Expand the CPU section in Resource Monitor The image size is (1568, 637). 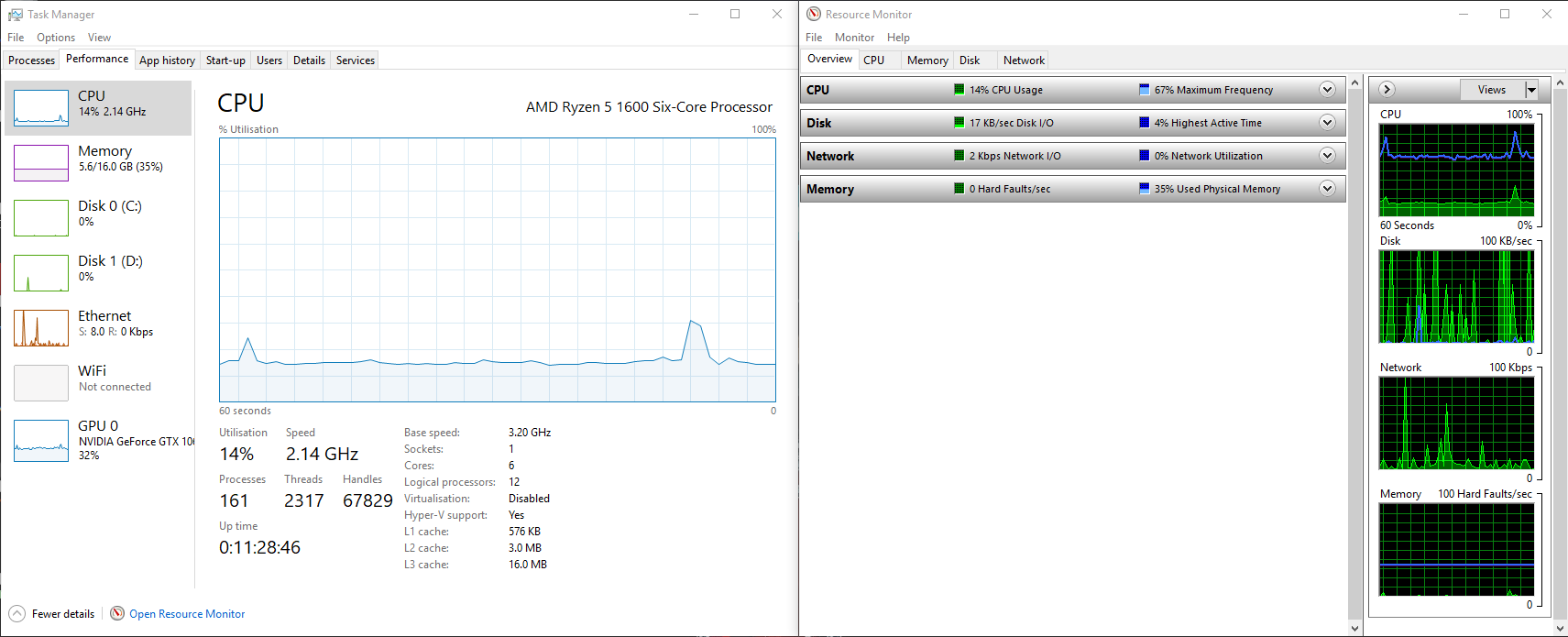[1327, 89]
